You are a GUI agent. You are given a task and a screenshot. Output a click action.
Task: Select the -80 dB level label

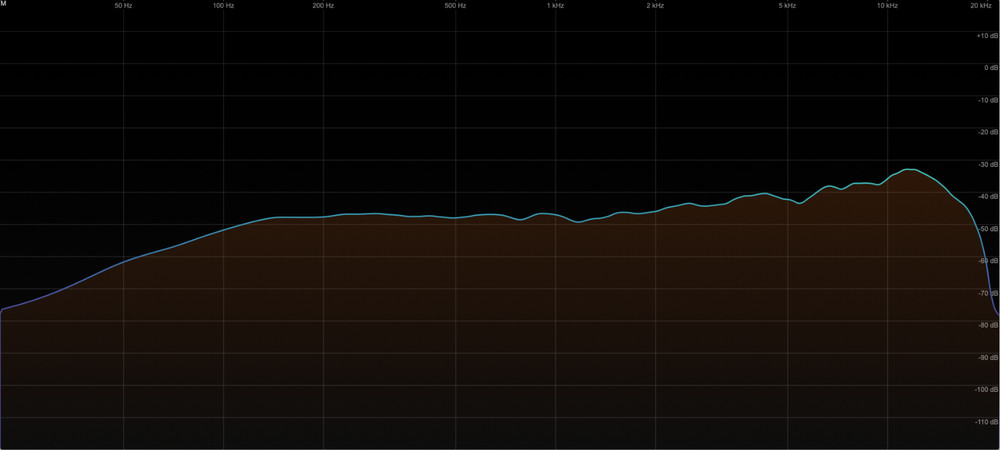tap(985, 325)
